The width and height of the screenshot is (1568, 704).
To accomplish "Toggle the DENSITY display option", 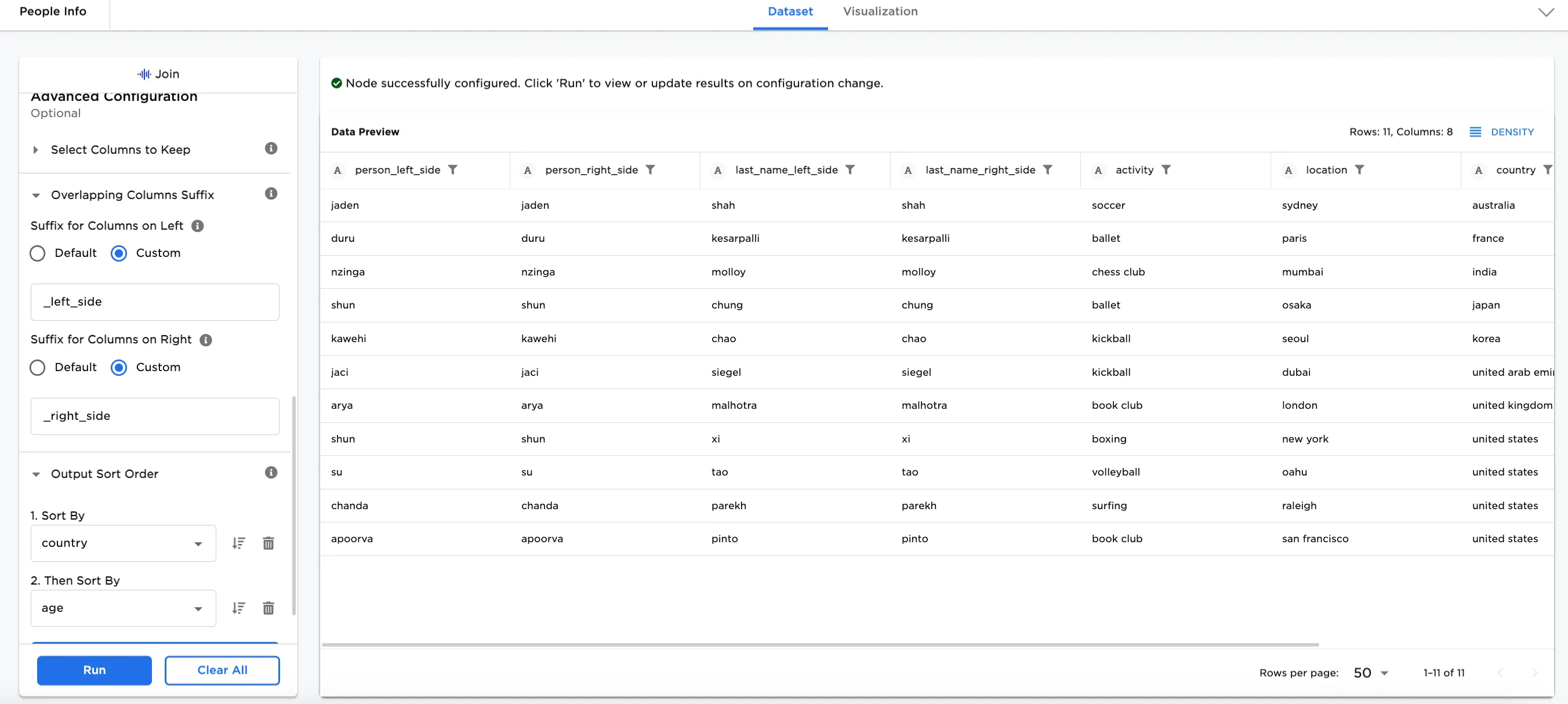I will [1502, 132].
